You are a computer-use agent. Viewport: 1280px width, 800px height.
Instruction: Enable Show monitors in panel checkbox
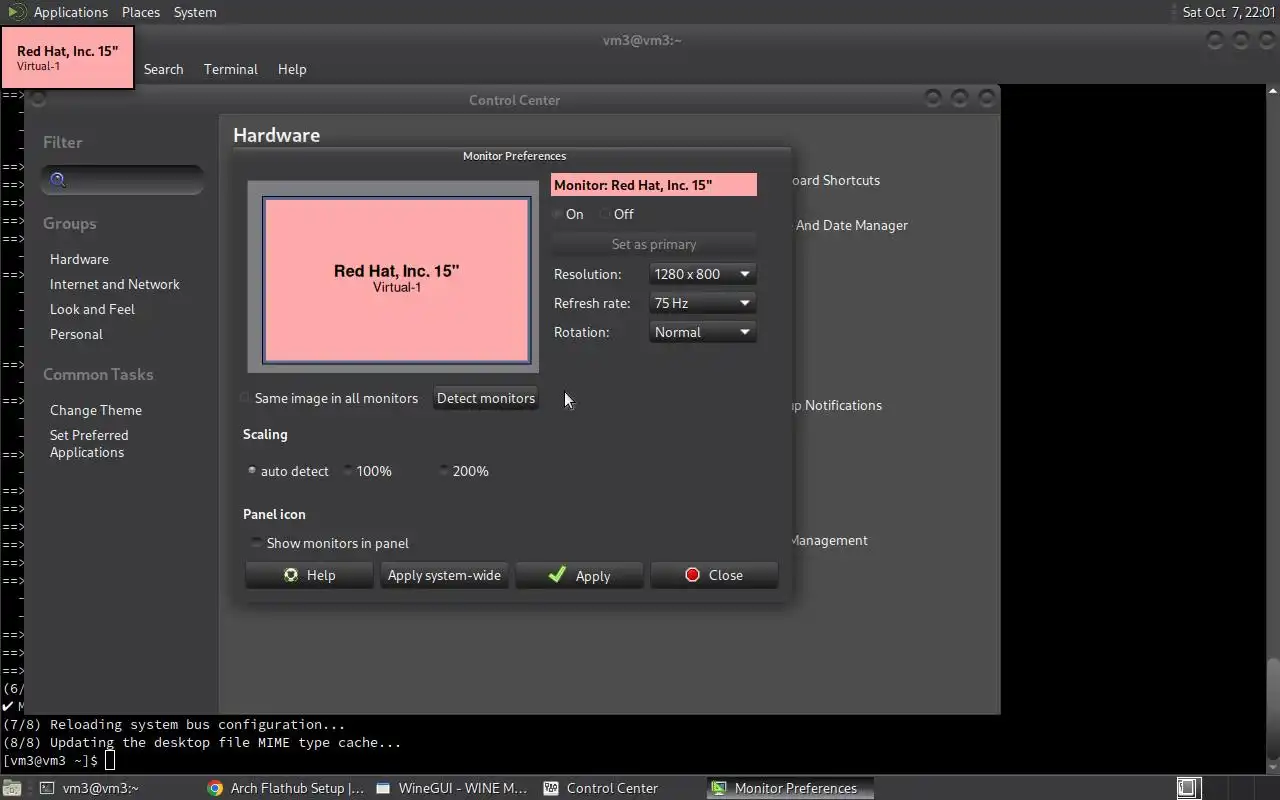[x=257, y=543]
